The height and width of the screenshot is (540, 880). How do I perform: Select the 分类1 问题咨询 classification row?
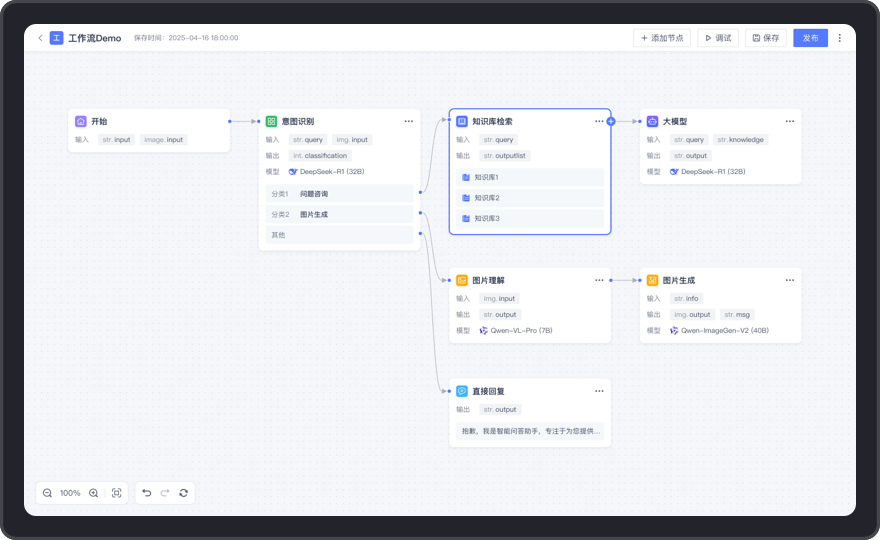point(338,193)
